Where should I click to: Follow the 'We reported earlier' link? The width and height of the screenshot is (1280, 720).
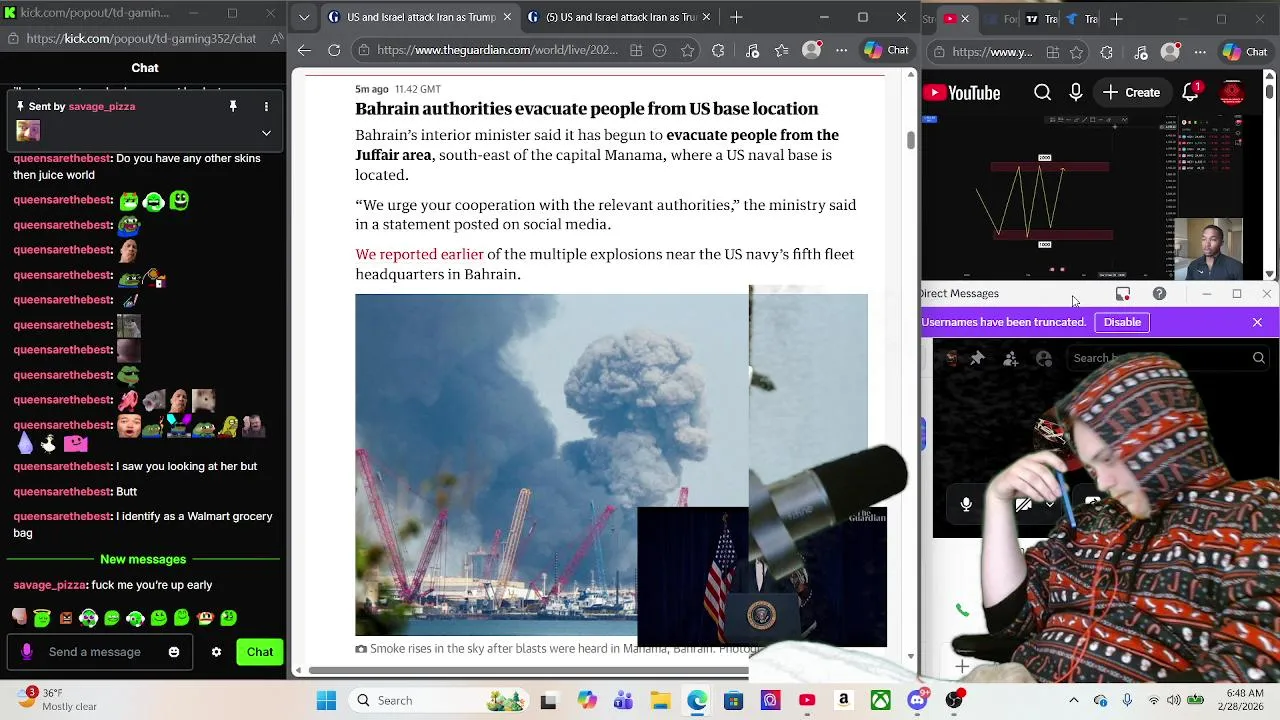point(419,254)
